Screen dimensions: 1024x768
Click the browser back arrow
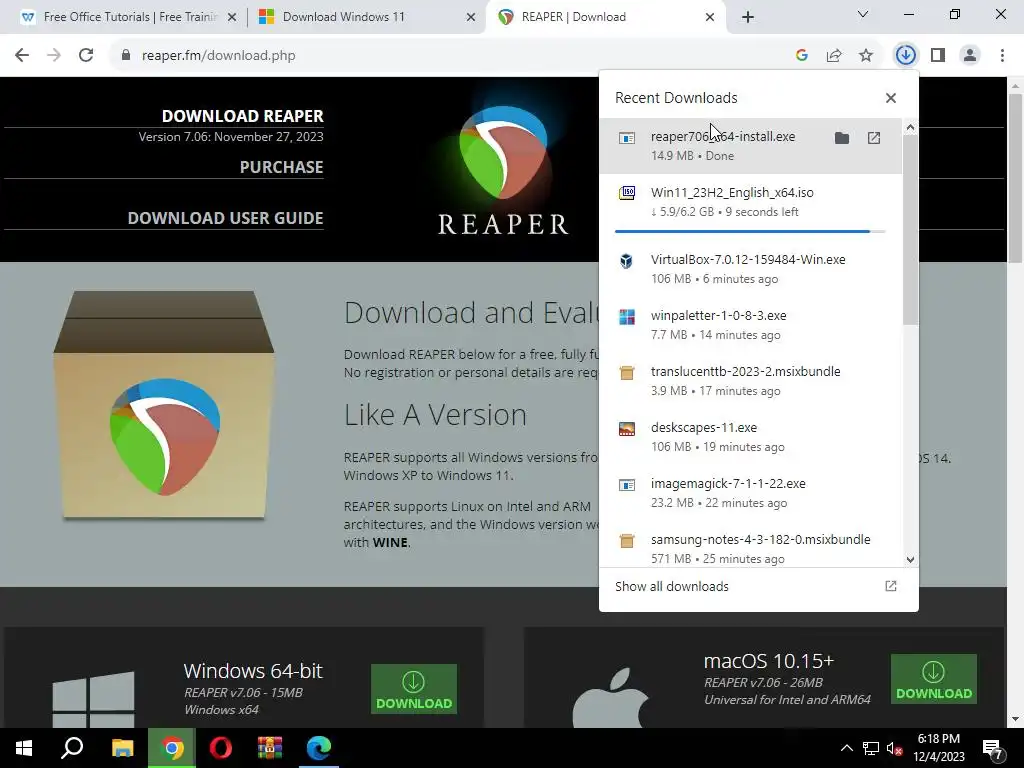pyautogui.click(x=22, y=56)
